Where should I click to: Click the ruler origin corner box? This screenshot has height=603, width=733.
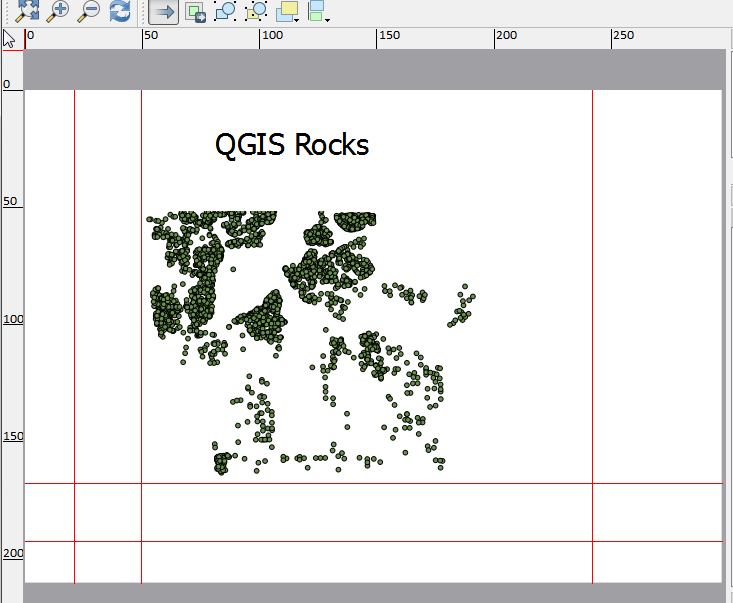tap(11, 39)
